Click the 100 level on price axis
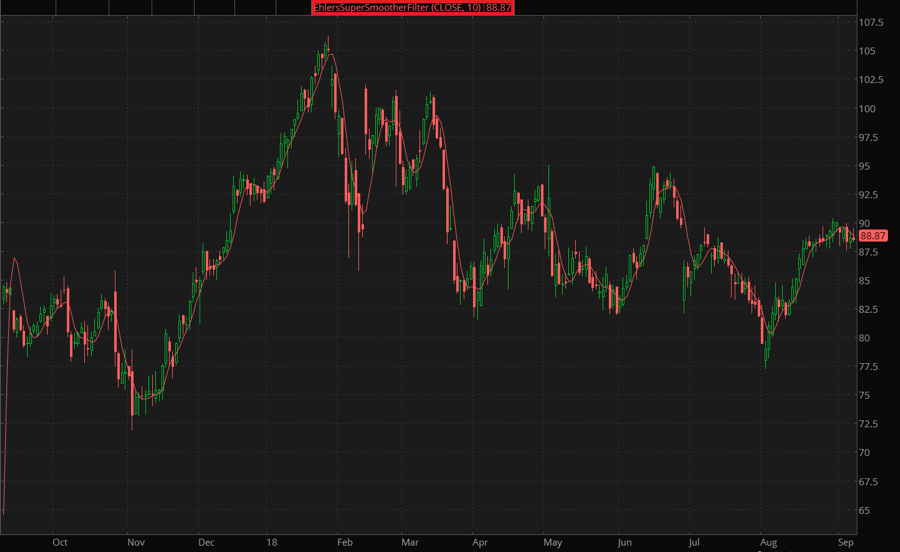The width and height of the screenshot is (900, 552). click(x=868, y=108)
